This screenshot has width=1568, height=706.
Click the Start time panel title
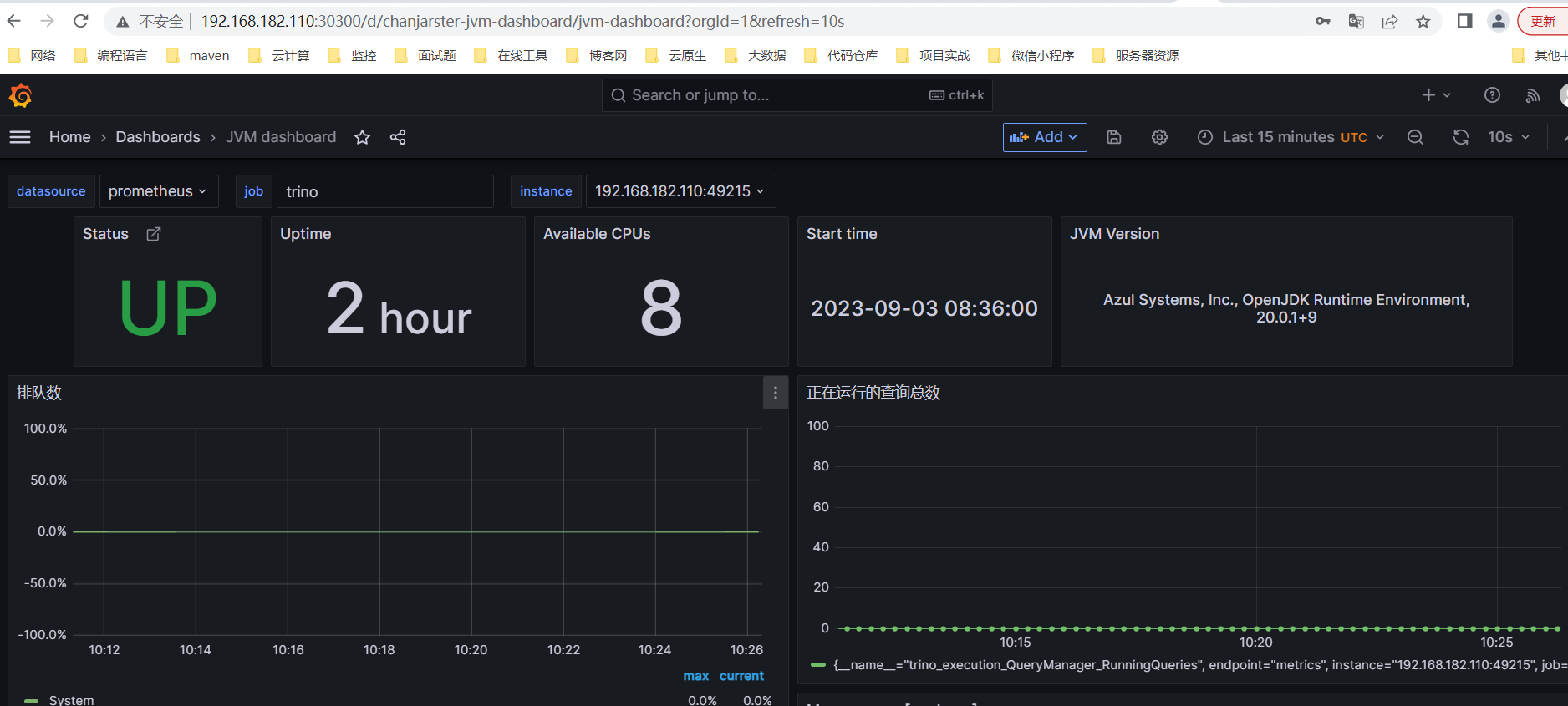[x=842, y=234]
